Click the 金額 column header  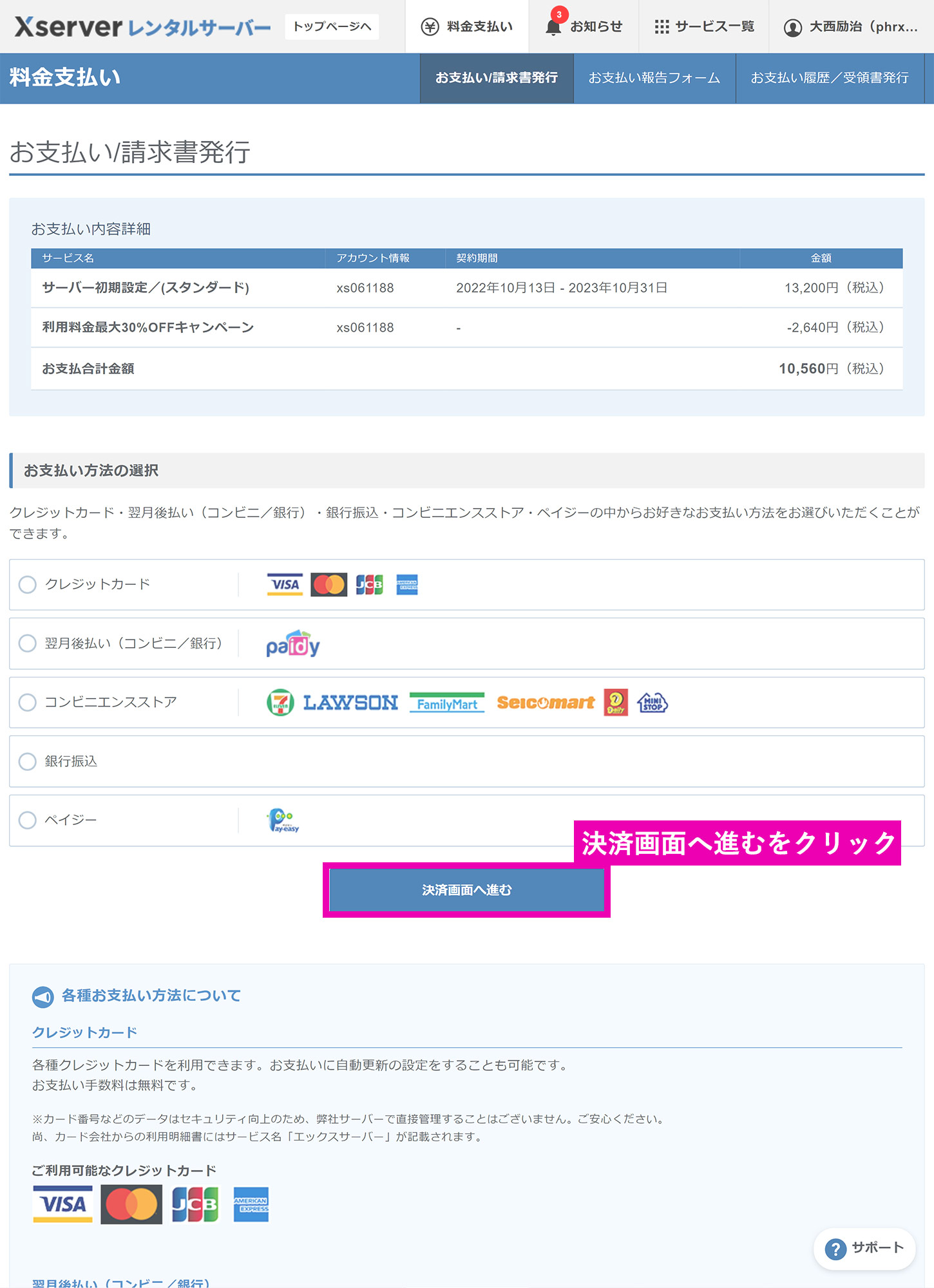coord(821,258)
